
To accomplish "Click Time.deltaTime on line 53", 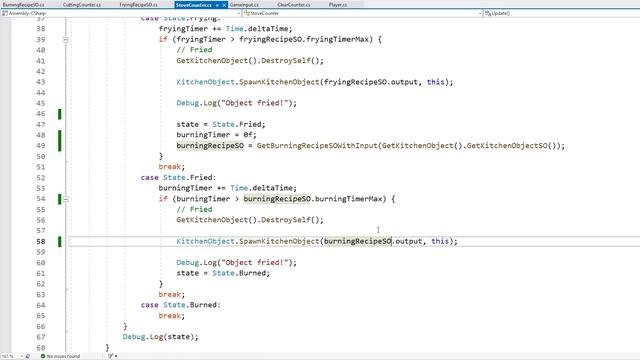I will coord(261,188).
